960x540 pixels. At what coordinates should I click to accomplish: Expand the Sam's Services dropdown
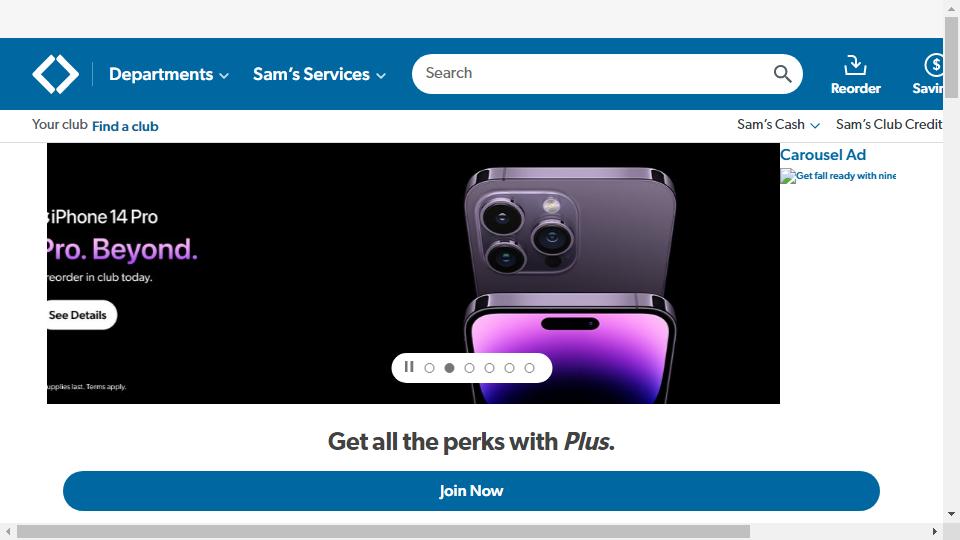320,74
